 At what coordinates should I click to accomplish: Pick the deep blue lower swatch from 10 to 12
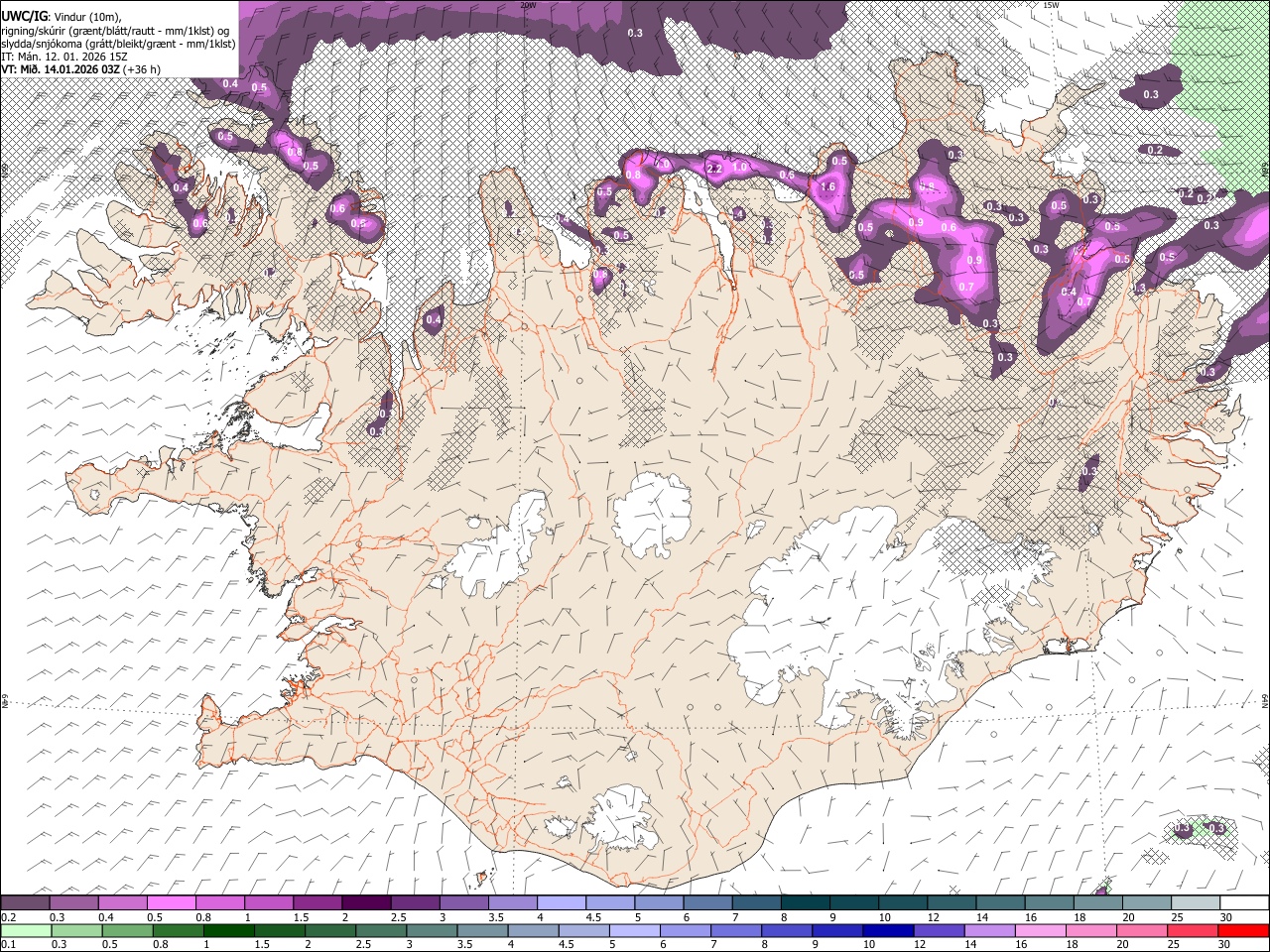point(887,930)
